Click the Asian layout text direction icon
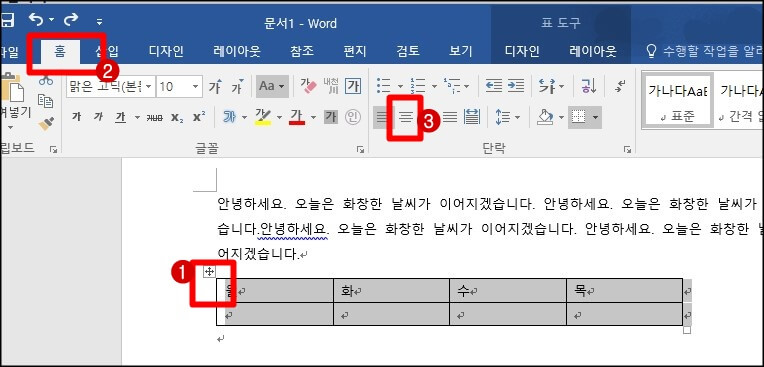764x367 pixels. point(547,87)
